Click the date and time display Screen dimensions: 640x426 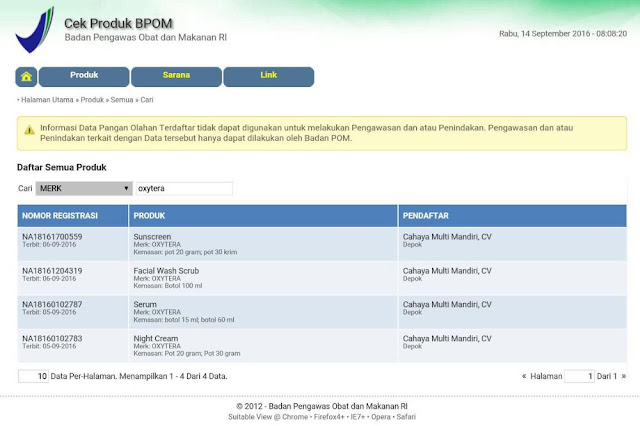pos(563,33)
